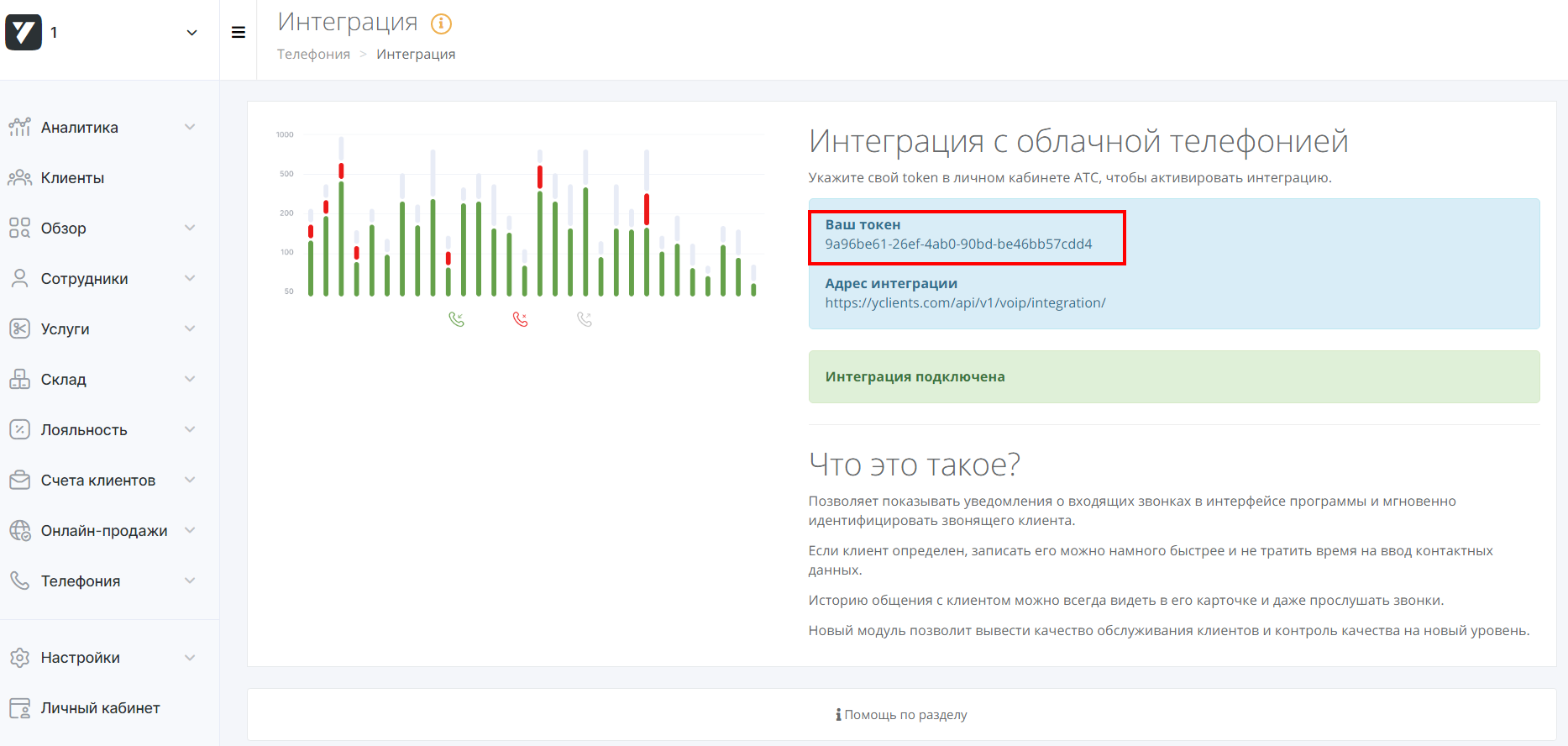This screenshot has width=1568, height=746.
Task: Toggle the hamburger sidebar menu
Action: tap(239, 33)
